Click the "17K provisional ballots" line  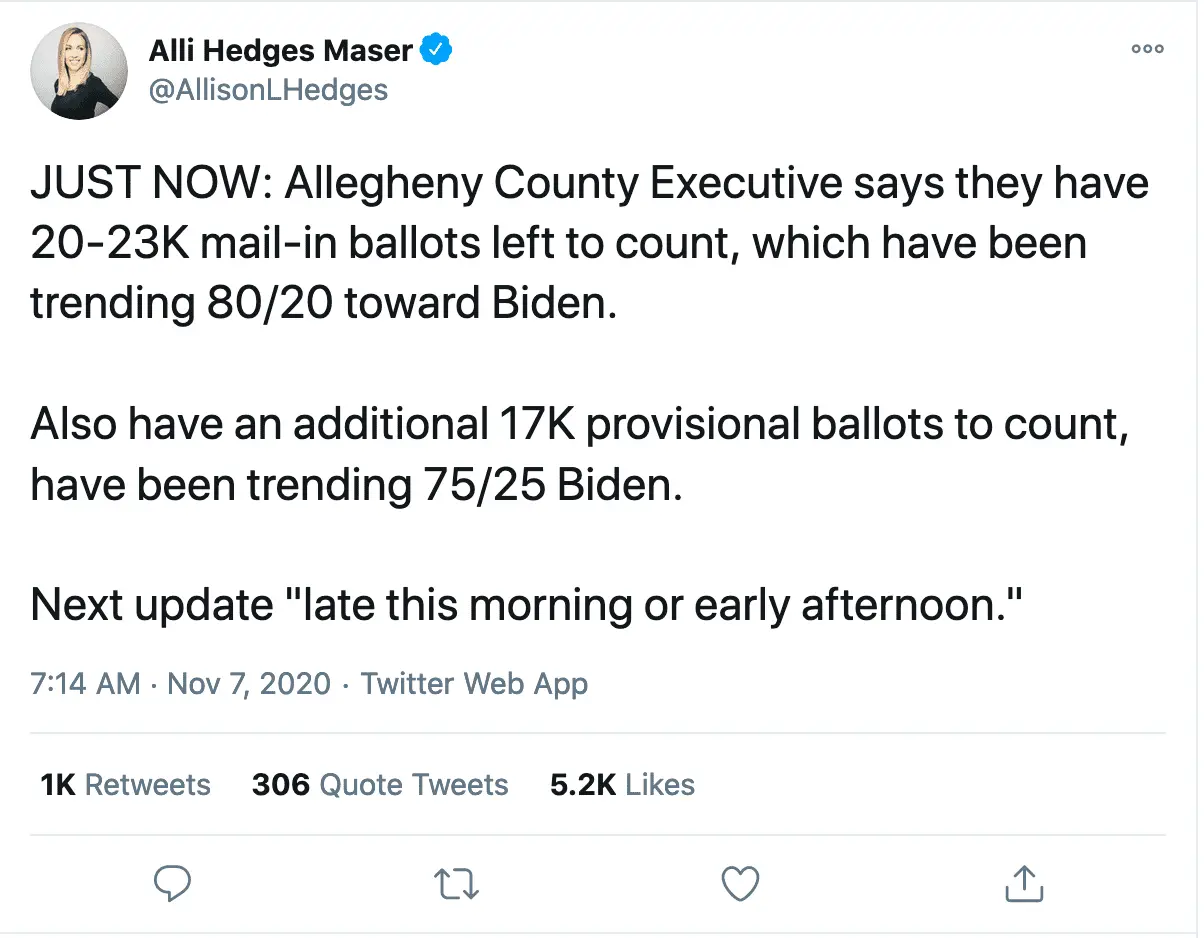[x=580, y=425]
